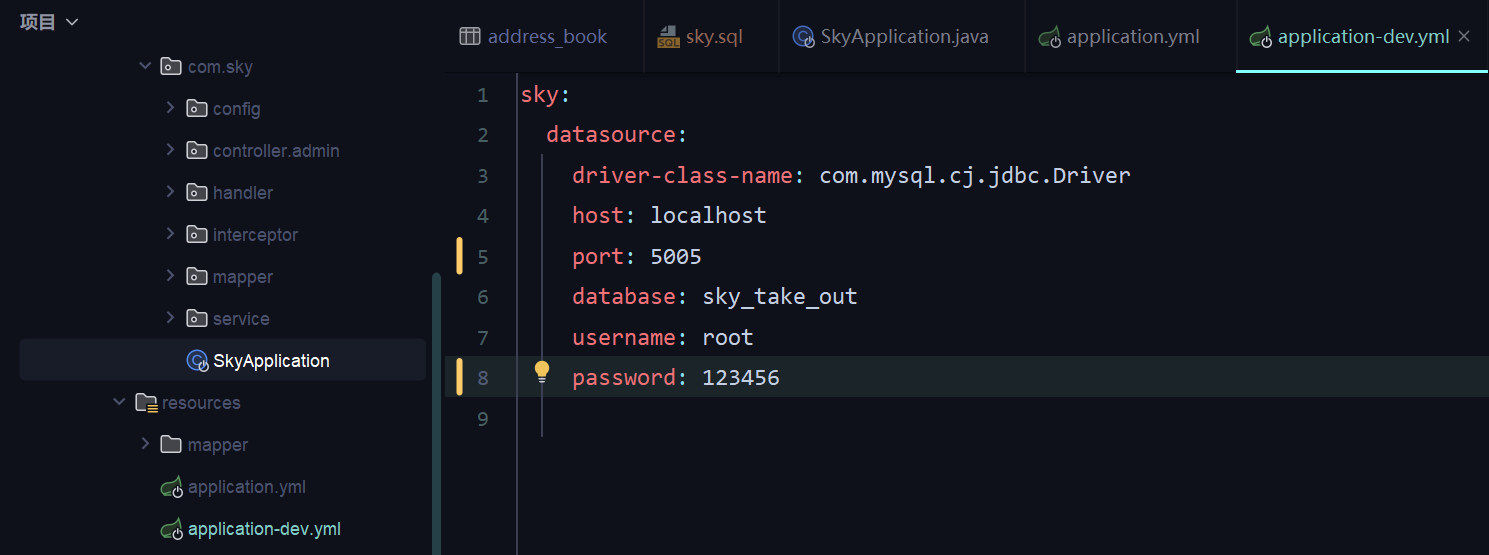Screen dimensions: 1489x555
Task: Click the resources folder icon
Action: 147,403
